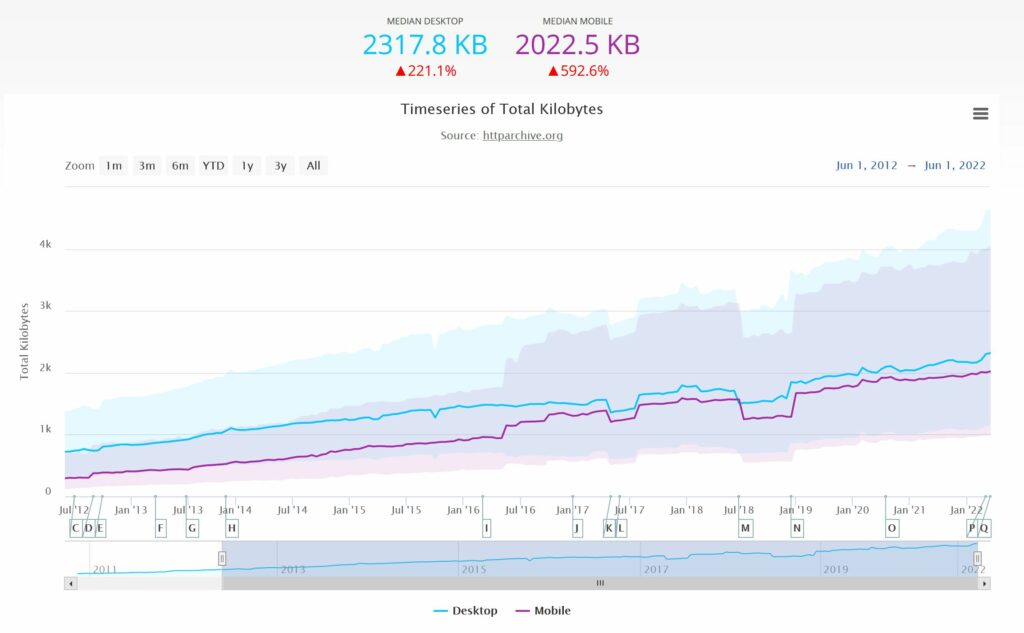This screenshot has width=1024, height=633.
Task: Click the 2022.5 KB median mobile value
Action: (577, 45)
